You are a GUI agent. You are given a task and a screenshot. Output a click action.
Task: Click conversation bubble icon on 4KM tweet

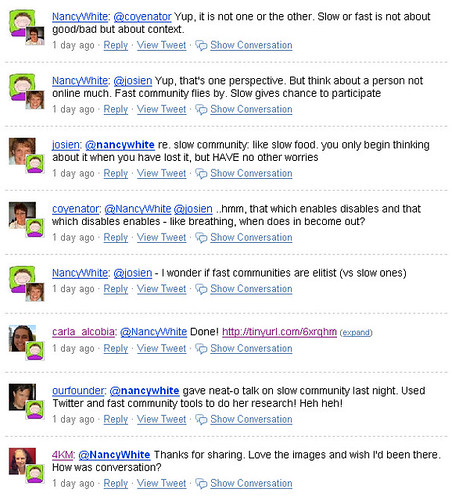tap(201, 484)
